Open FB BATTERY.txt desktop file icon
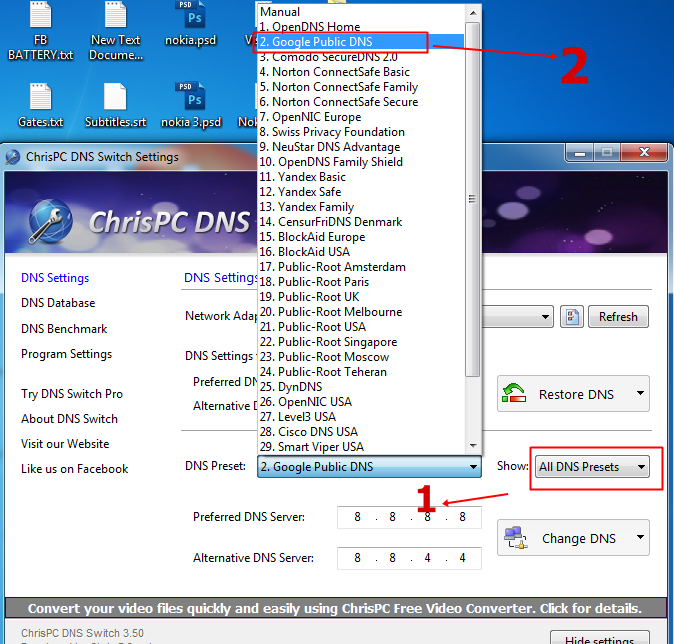This screenshot has height=644, width=674. 40,30
